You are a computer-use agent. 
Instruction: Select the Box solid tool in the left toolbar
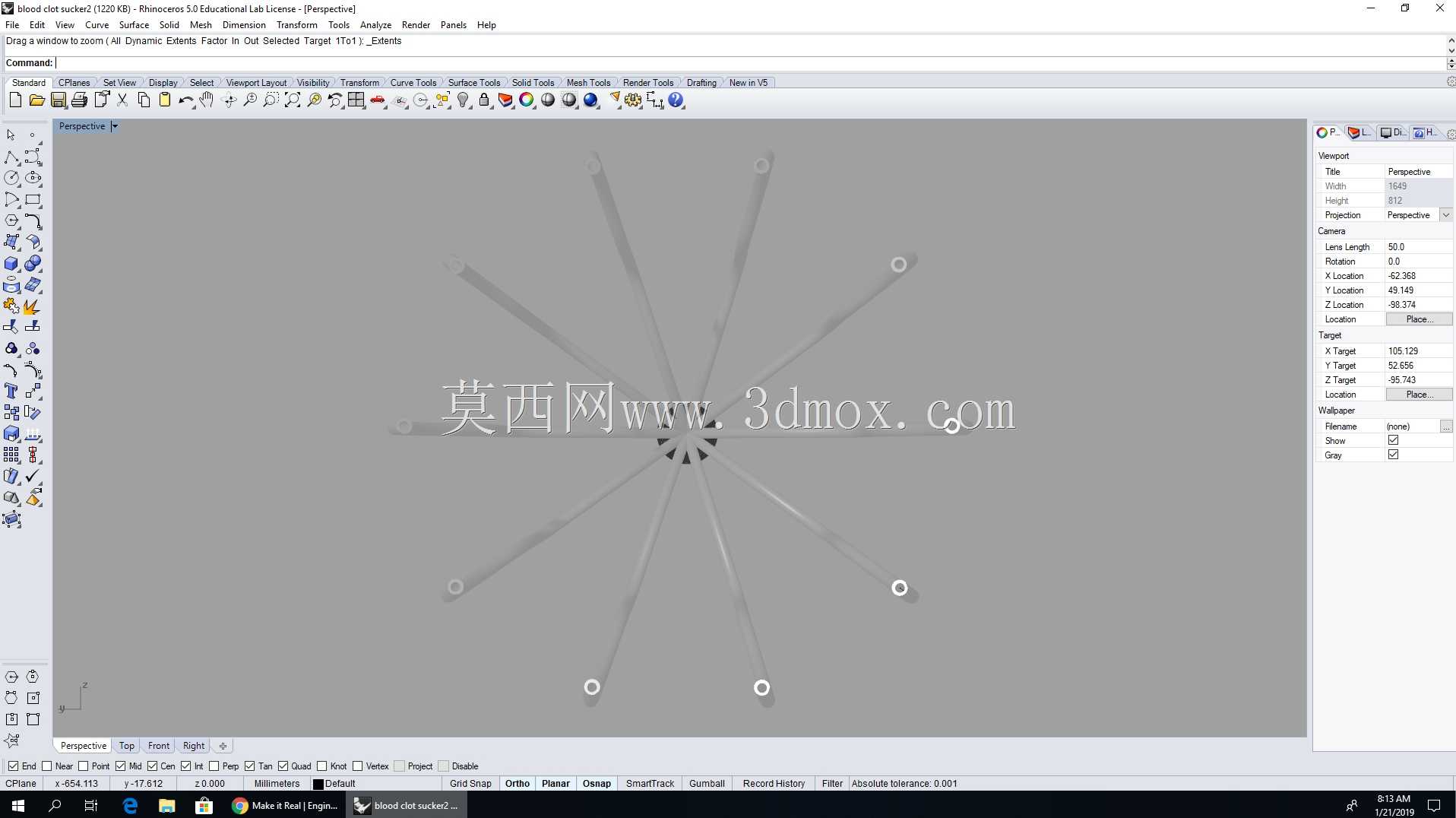pyautogui.click(x=11, y=264)
